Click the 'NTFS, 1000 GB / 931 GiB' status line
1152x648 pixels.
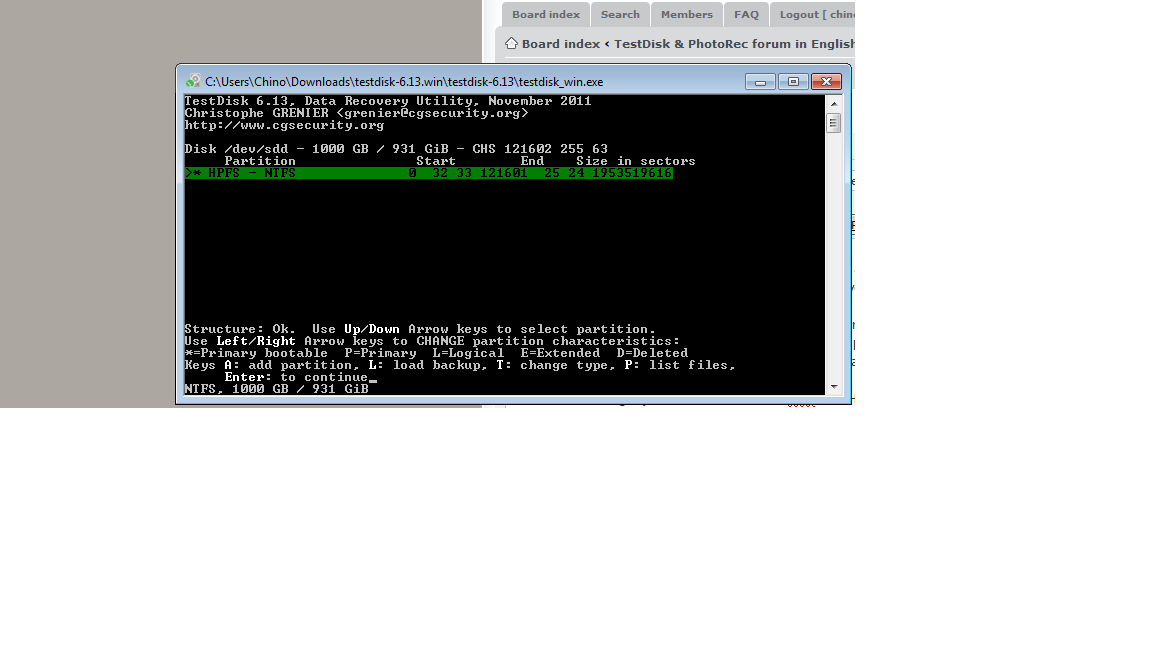[276, 389]
